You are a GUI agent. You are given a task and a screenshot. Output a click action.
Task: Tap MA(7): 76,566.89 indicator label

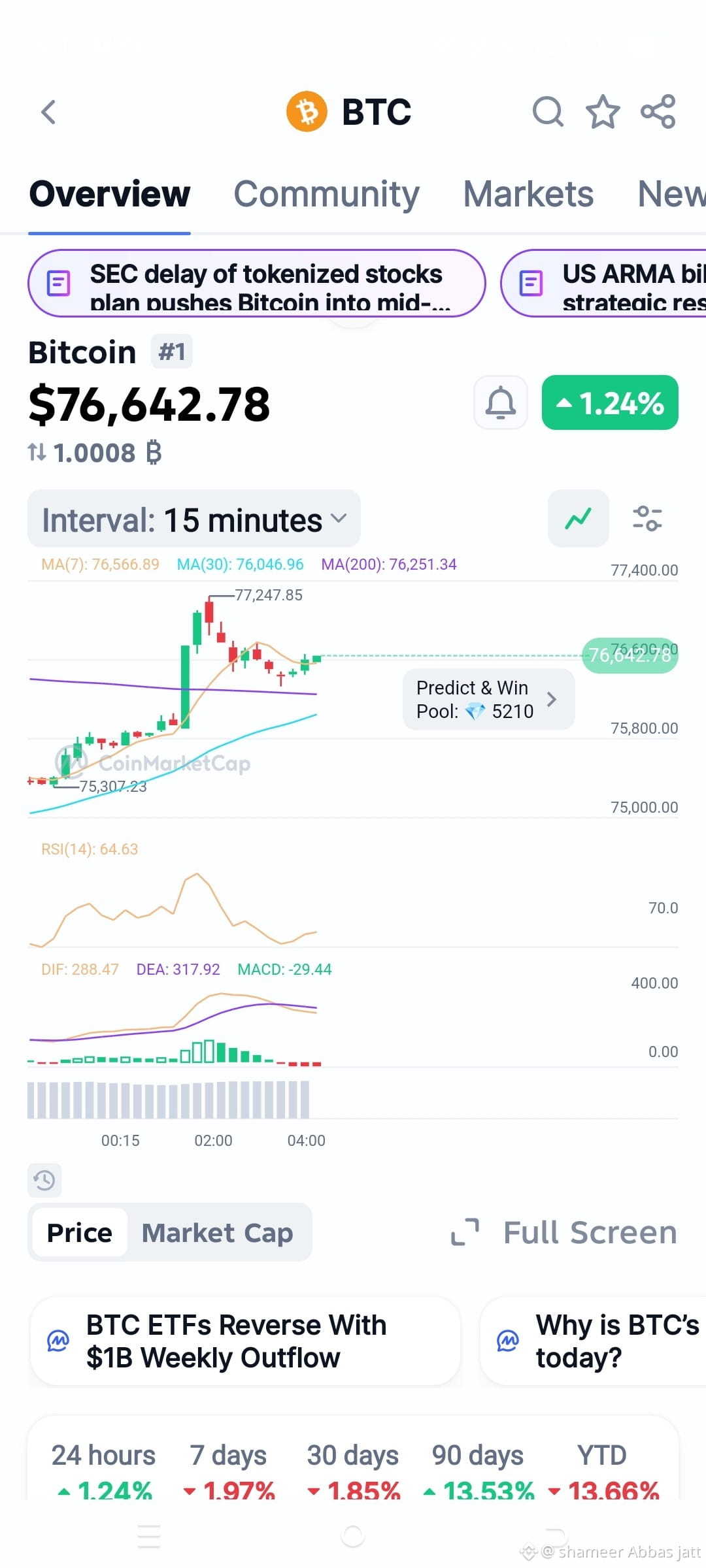100,564
